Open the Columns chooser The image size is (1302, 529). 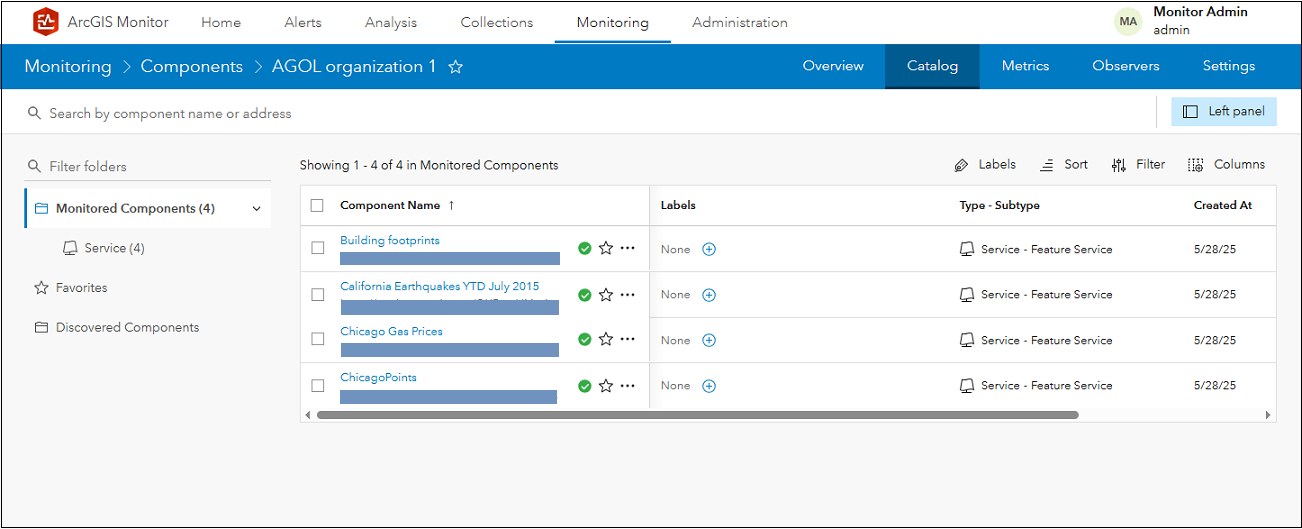click(x=1226, y=165)
